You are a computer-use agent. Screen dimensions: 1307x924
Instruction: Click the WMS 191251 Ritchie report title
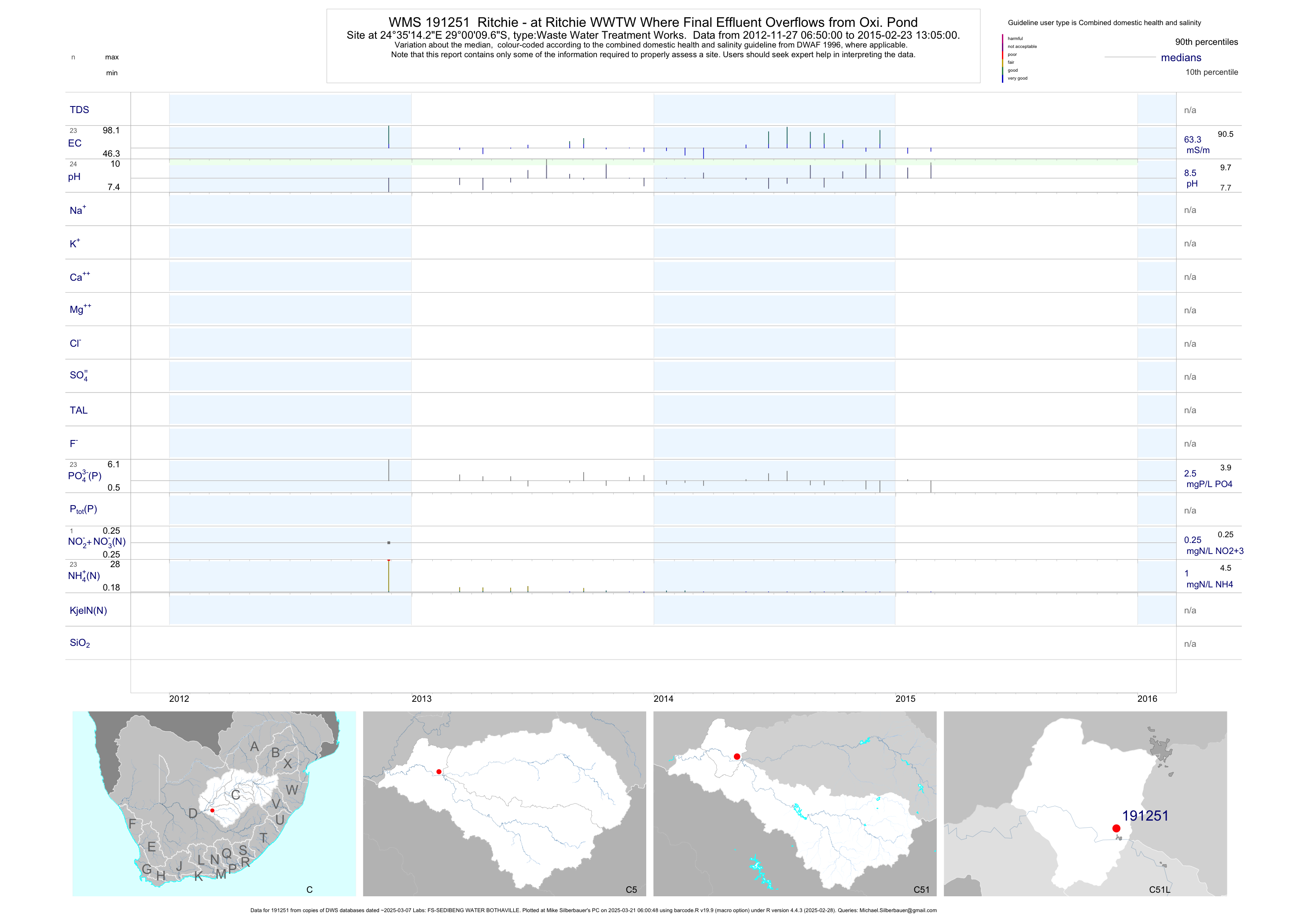pyautogui.click(x=653, y=22)
